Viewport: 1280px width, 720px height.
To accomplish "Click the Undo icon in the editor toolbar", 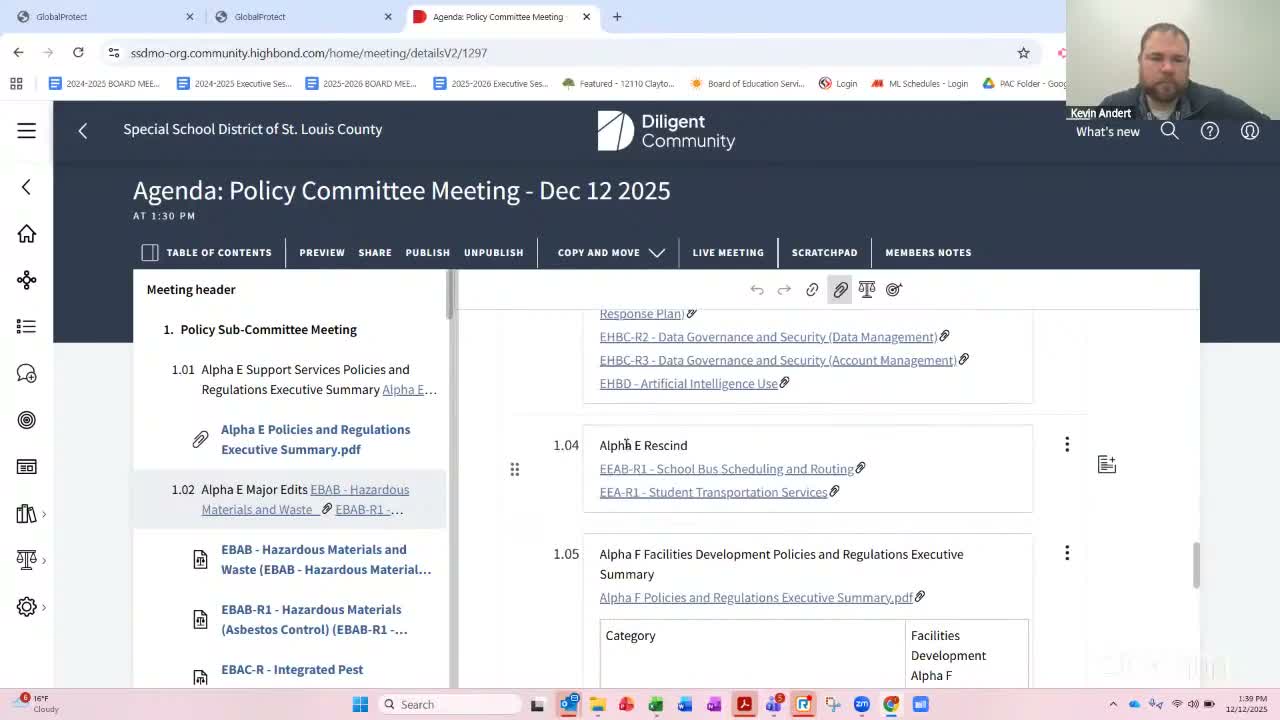I will [x=757, y=289].
